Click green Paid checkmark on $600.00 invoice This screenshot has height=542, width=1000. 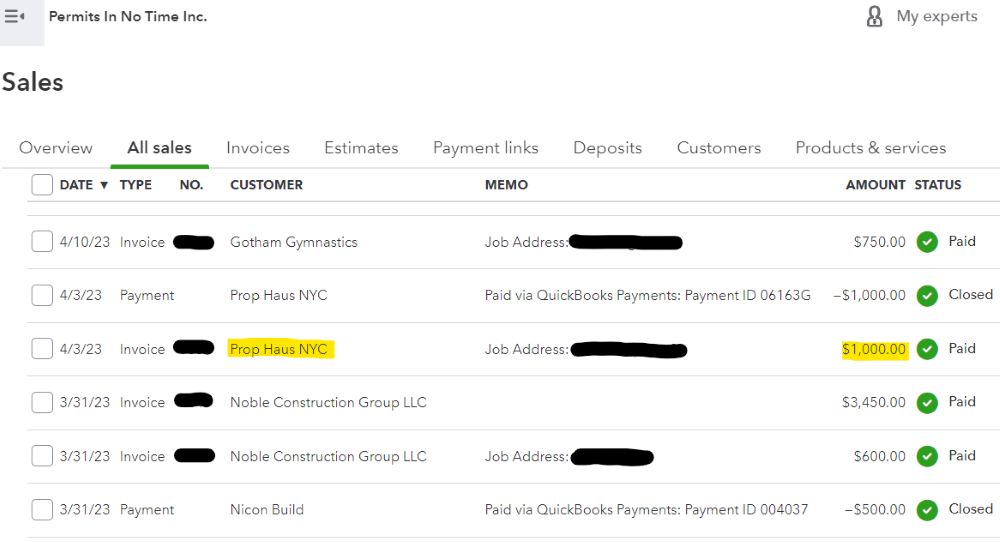tap(927, 456)
